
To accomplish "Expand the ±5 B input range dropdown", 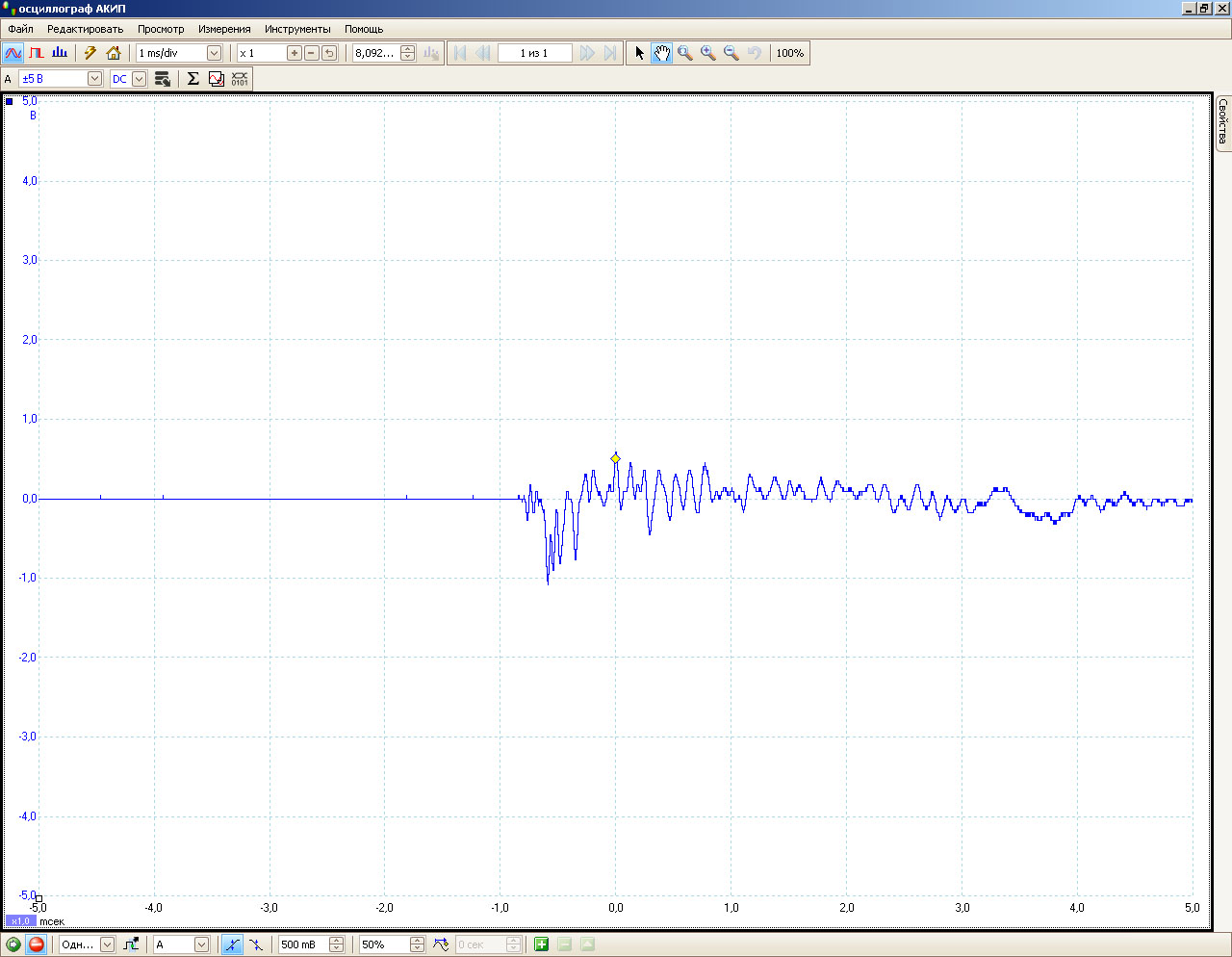I will pos(94,79).
